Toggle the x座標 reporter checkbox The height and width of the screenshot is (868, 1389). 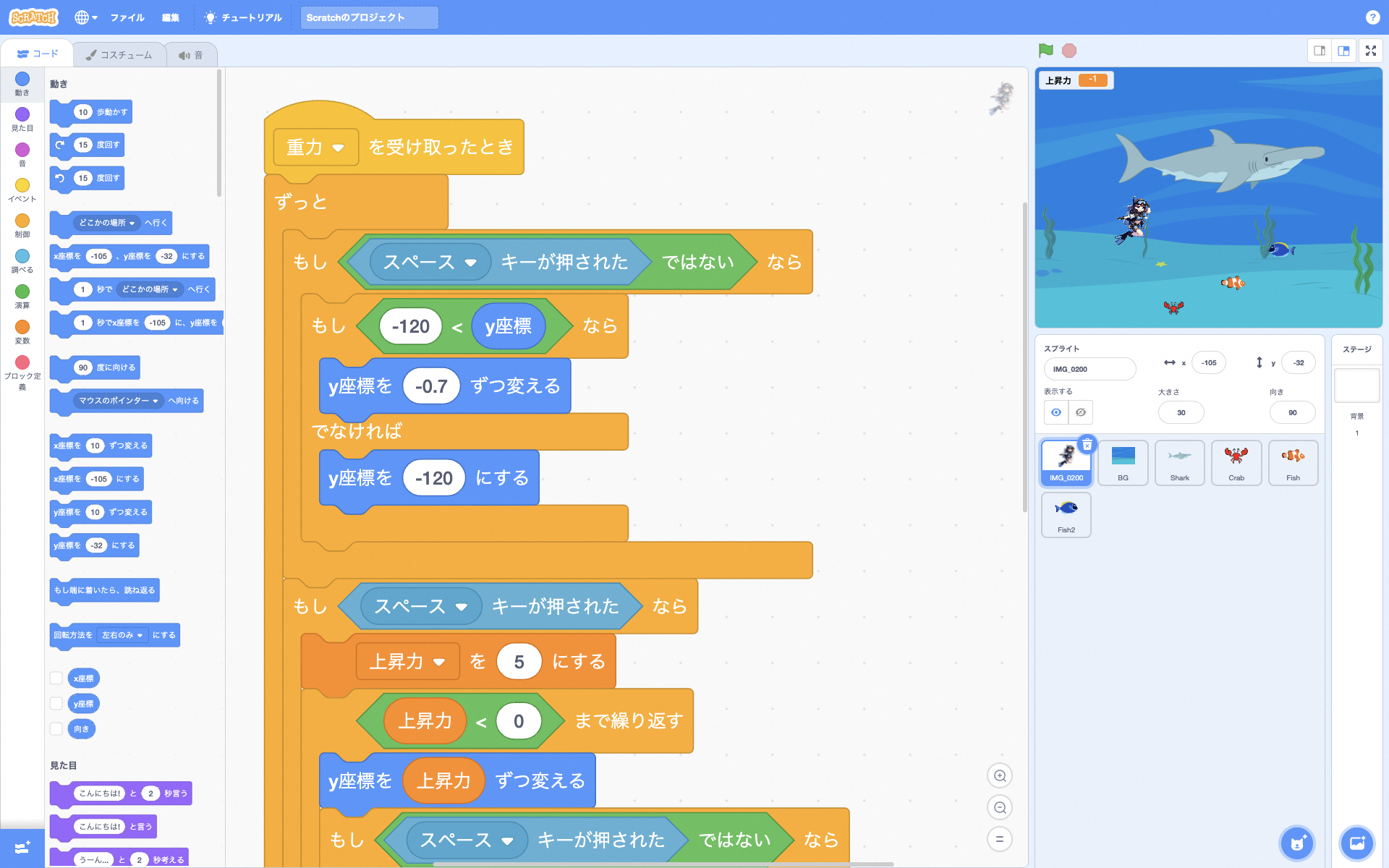pos(56,678)
